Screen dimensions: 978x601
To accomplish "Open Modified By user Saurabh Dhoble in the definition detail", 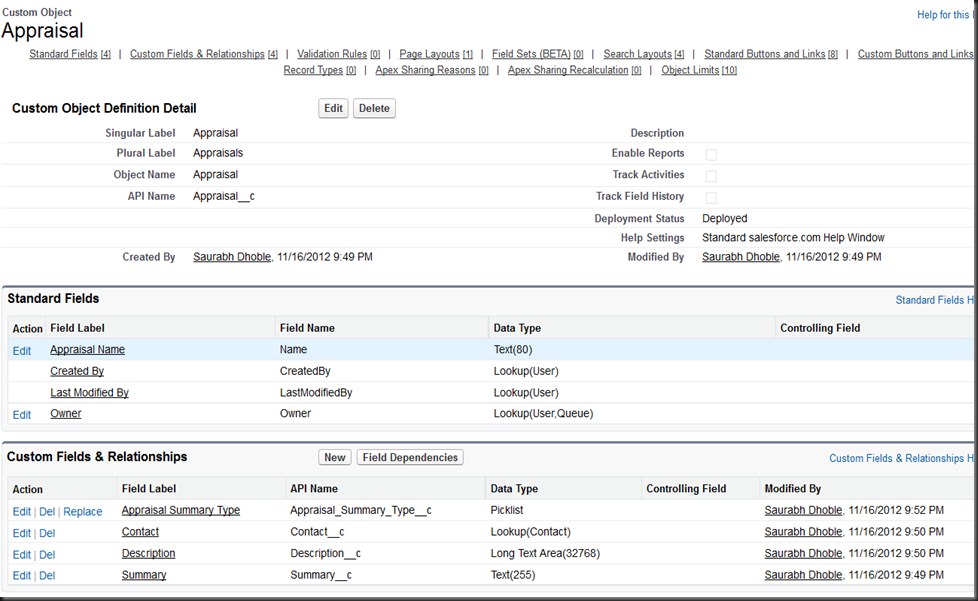I will coord(741,257).
